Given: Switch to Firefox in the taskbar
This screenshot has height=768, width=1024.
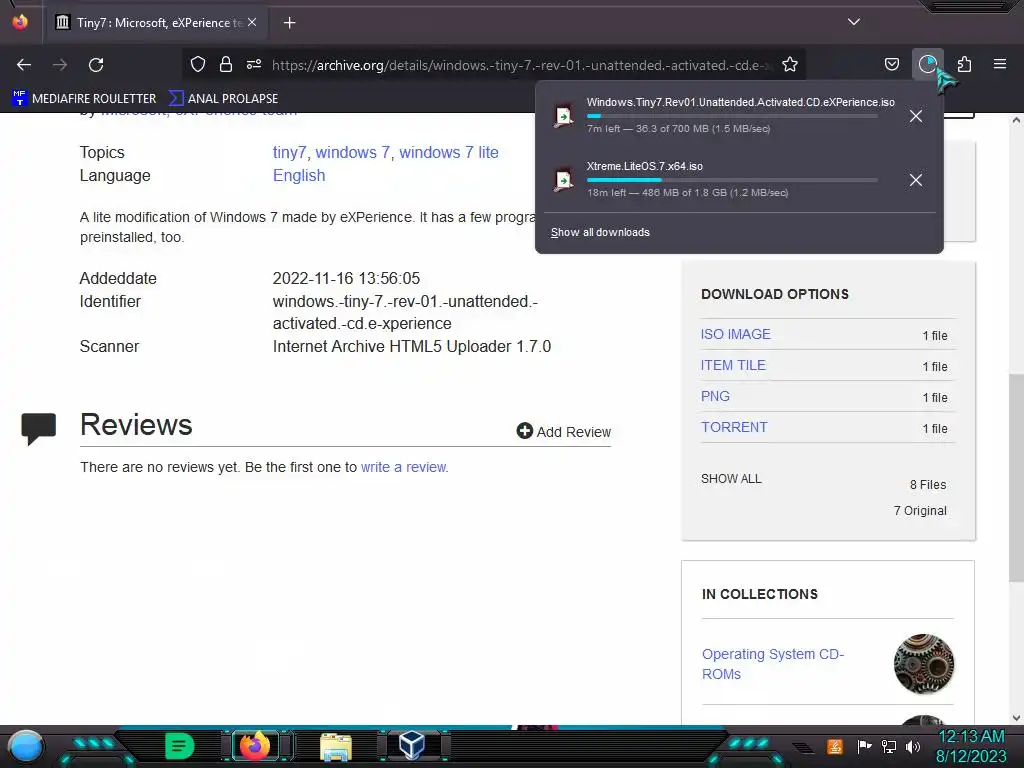Looking at the screenshot, I should pyautogui.click(x=255, y=745).
